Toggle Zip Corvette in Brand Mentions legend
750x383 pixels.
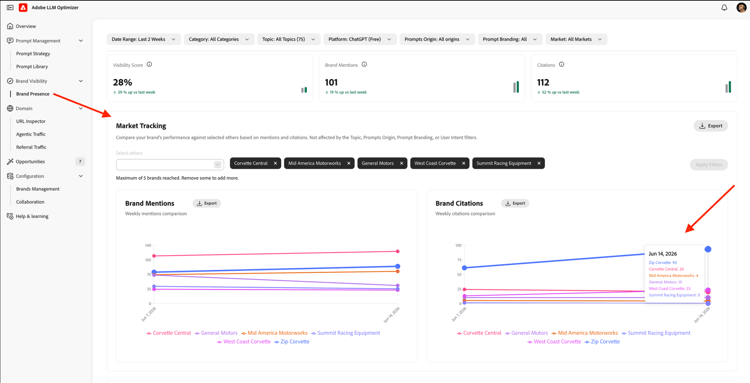tap(292, 341)
